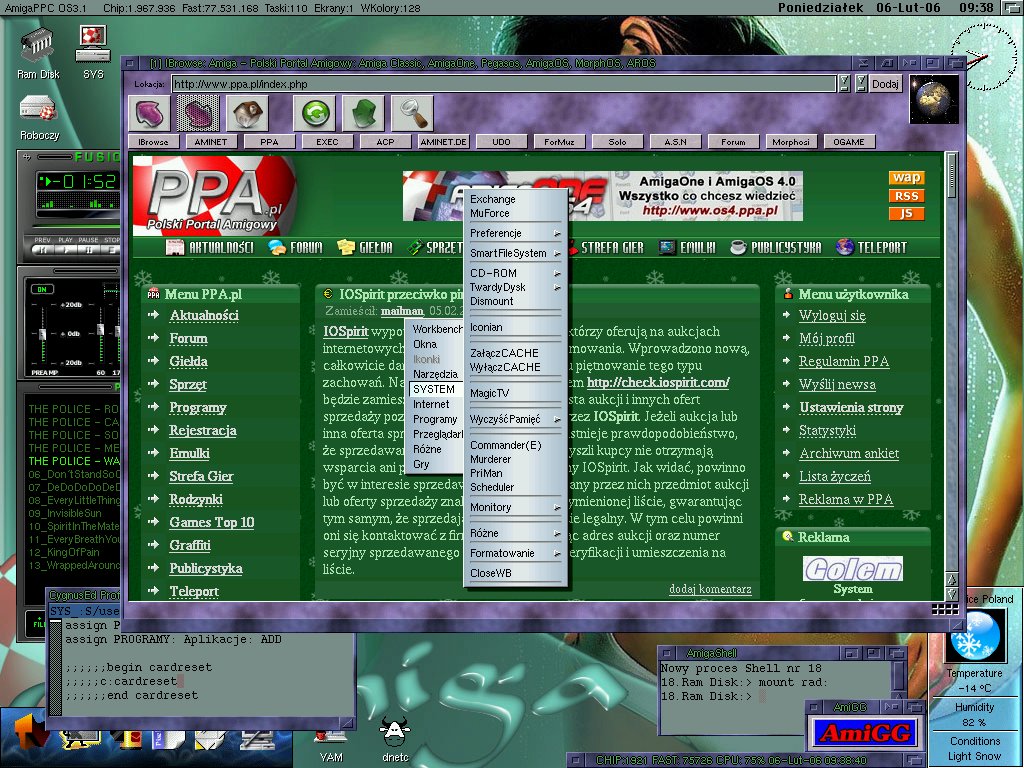Expand the Różne submenu in SYSTEM menu
The height and width of the screenshot is (768, 1024).
[515, 534]
